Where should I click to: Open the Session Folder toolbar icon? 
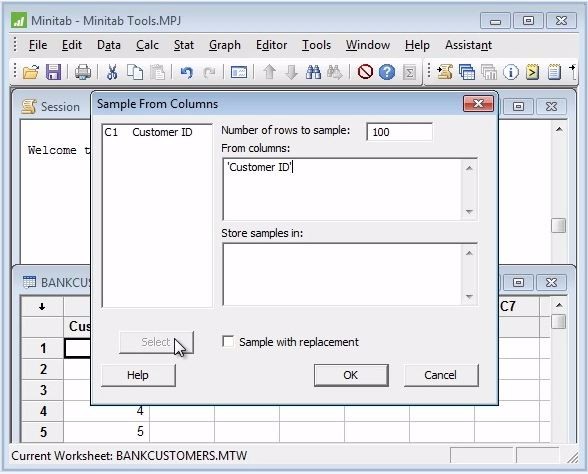pos(445,72)
